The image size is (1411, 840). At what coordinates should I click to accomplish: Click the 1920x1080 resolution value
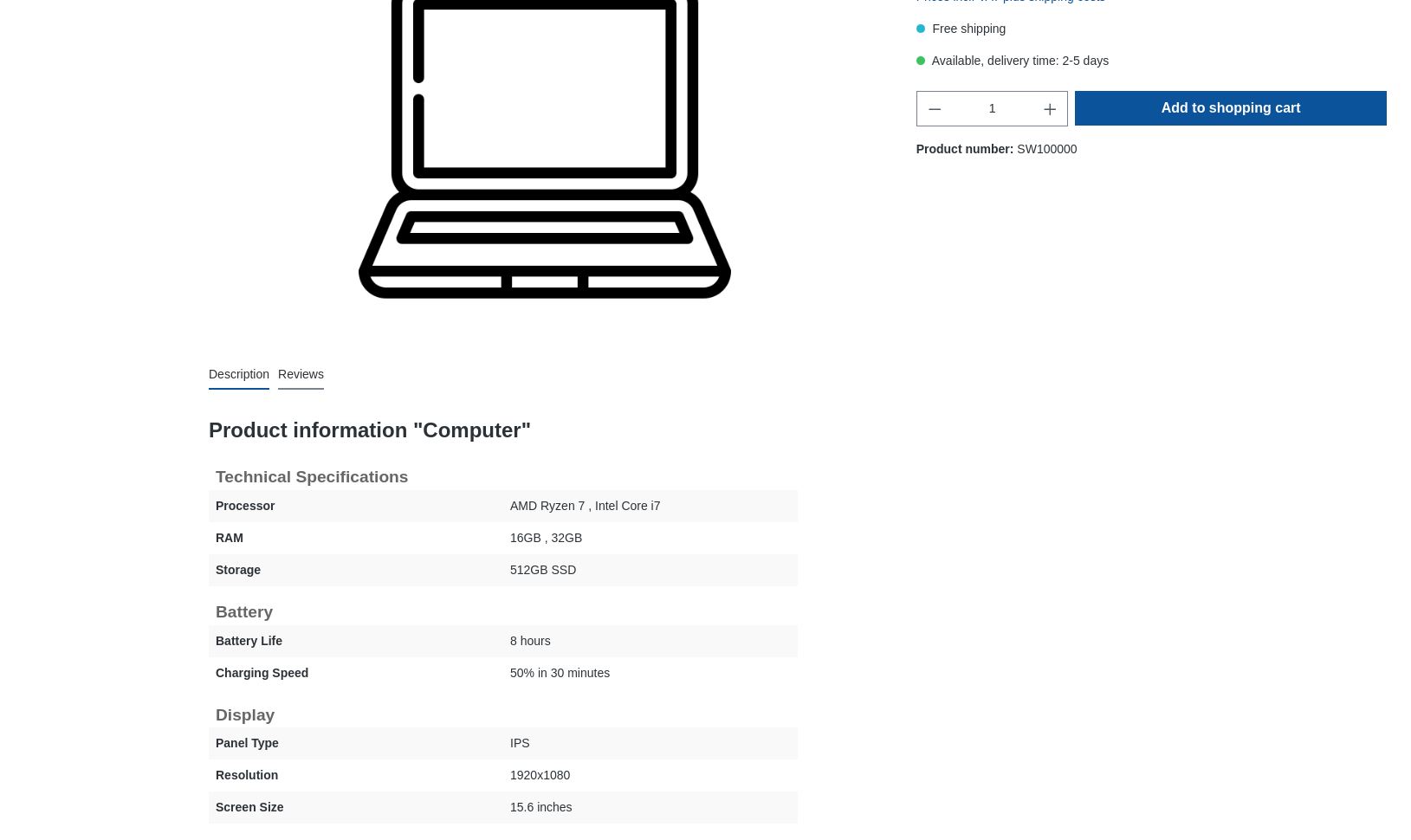click(540, 775)
